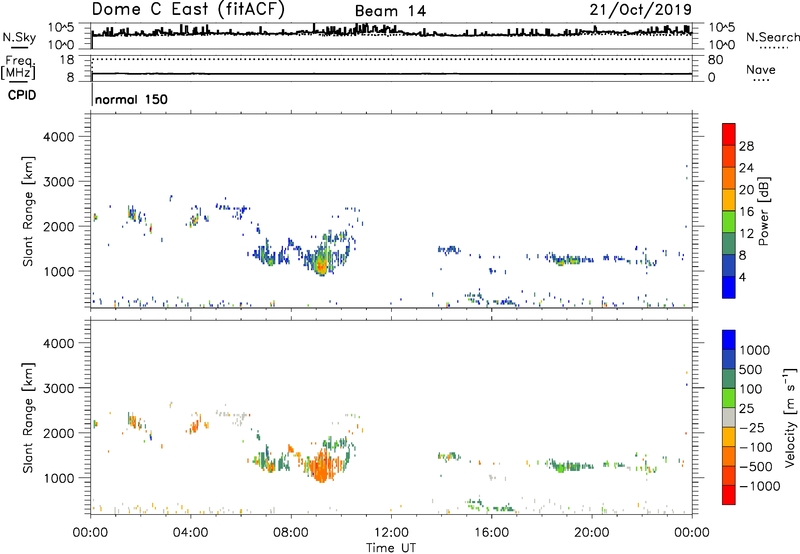Pick the red bottom segment of velocity colorbar

(729, 495)
